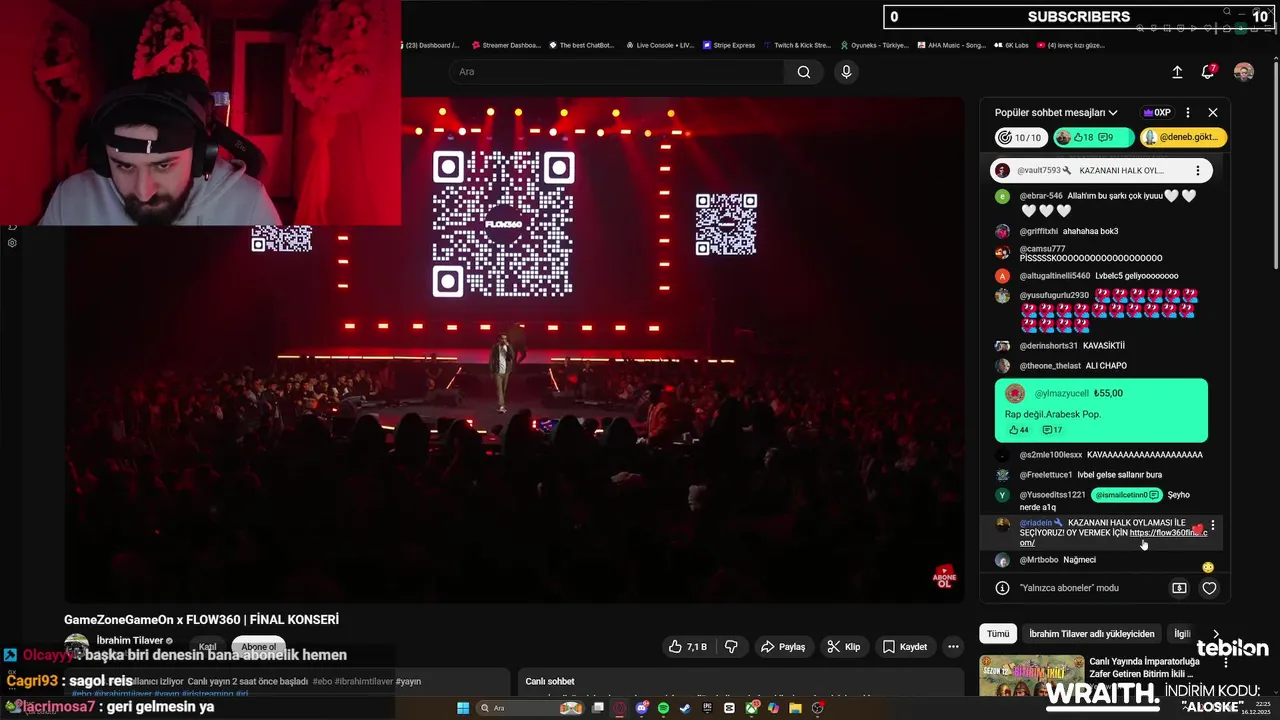Open live chat three-dot options menu
This screenshot has width=1280, height=720.
click(x=1188, y=113)
